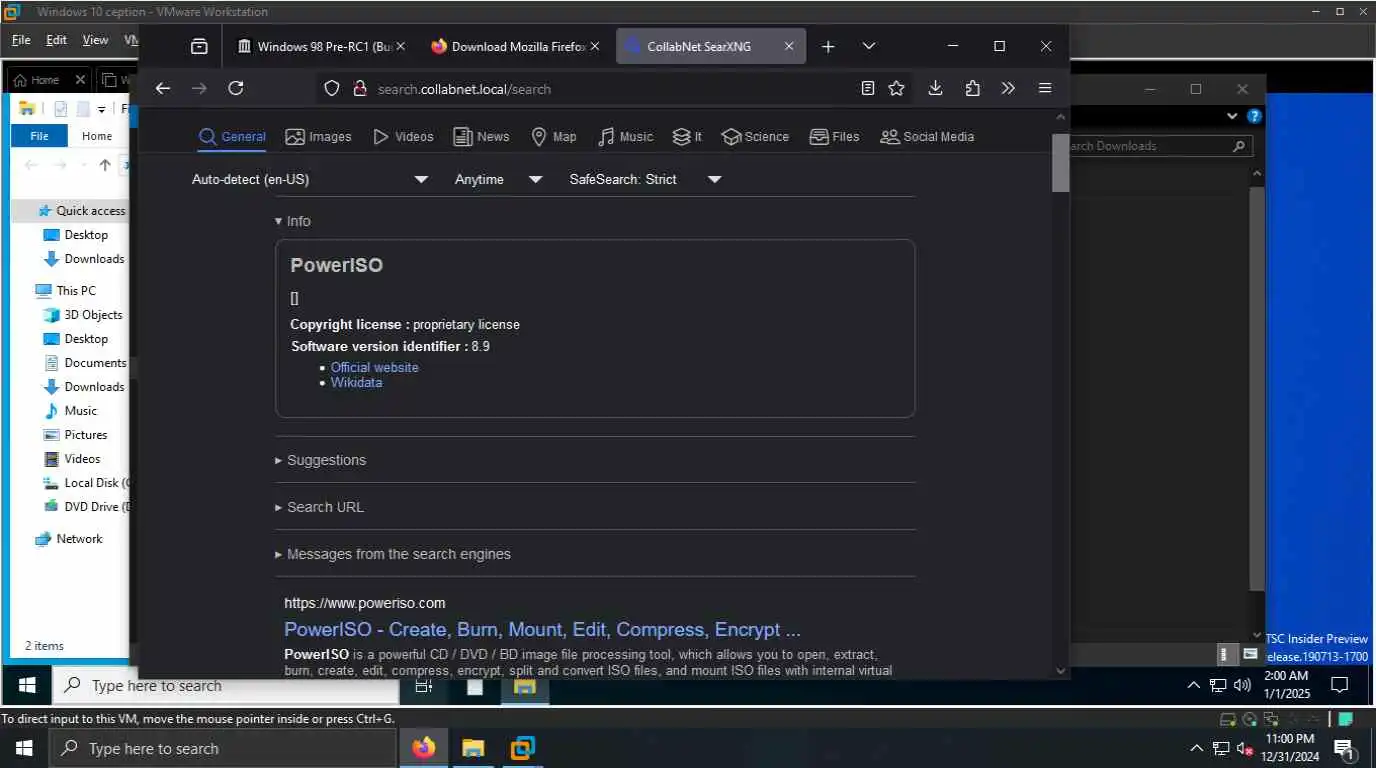Expand the Search URL section
This screenshot has width=1376, height=768.
click(x=319, y=507)
